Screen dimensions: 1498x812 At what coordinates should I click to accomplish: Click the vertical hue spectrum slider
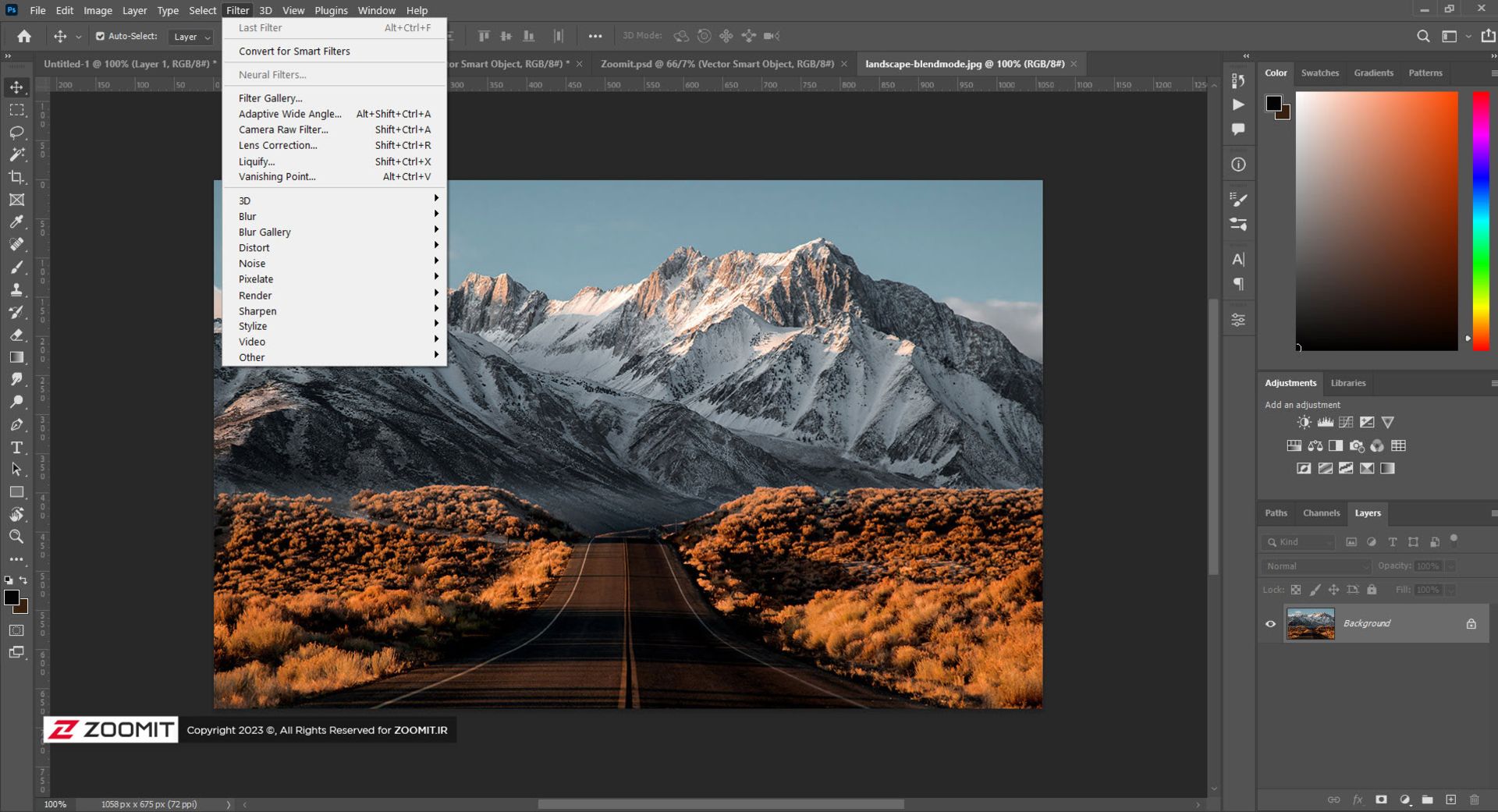pyautogui.click(x=1480, y=221)
